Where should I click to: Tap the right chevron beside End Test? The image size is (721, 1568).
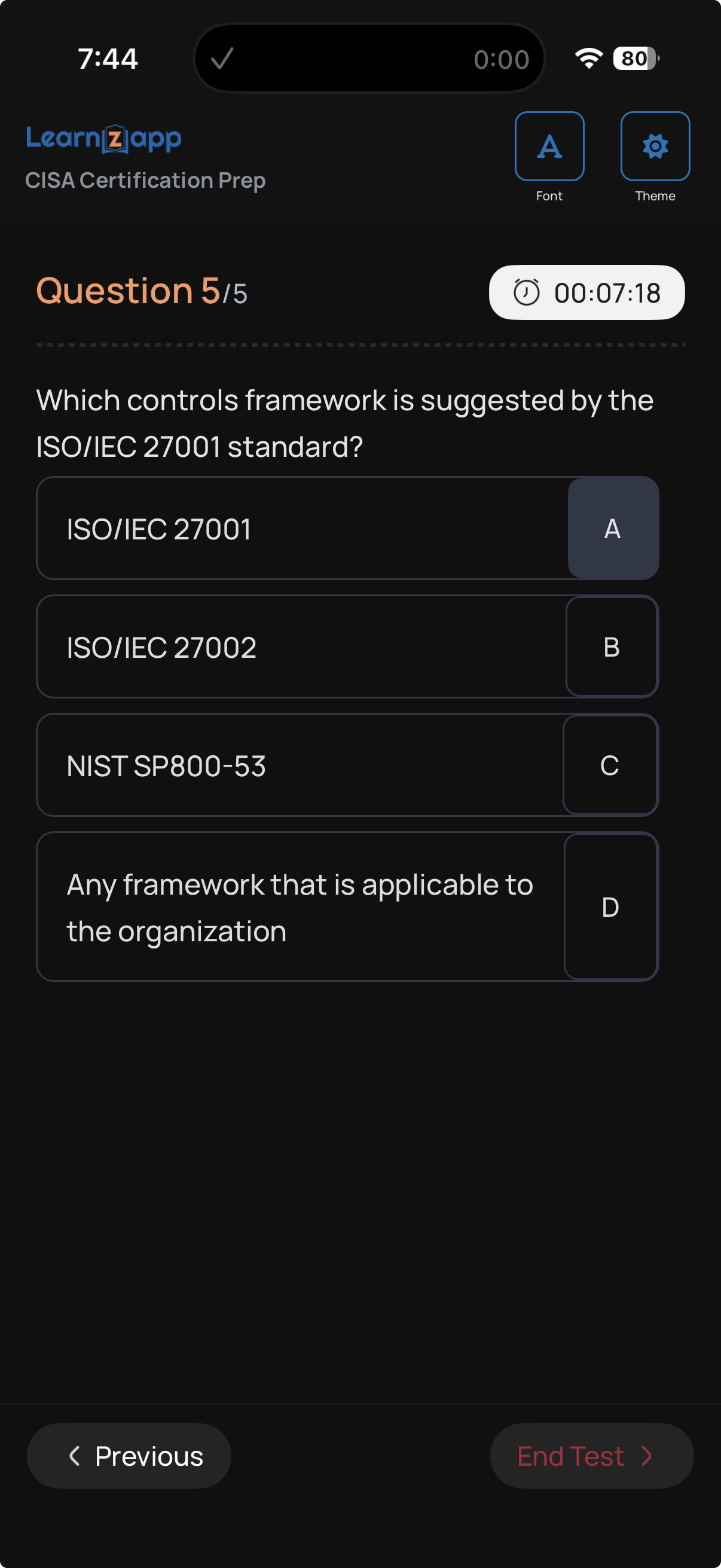[x=647, y=1456]
